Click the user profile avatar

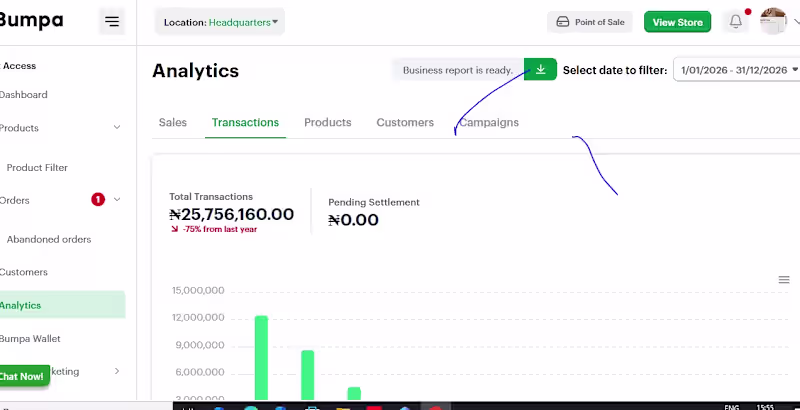773,21
